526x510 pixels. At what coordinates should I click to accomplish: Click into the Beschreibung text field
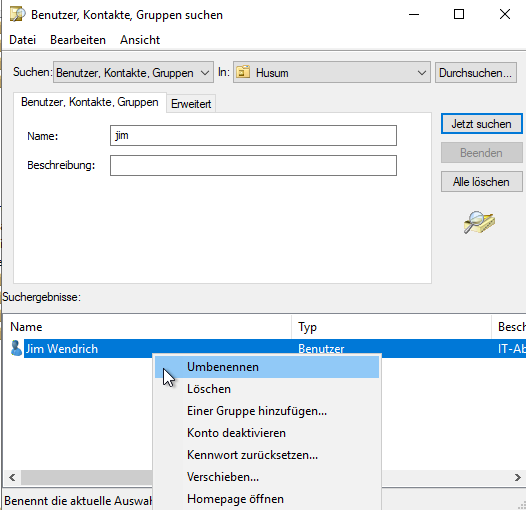coord(253,165)
